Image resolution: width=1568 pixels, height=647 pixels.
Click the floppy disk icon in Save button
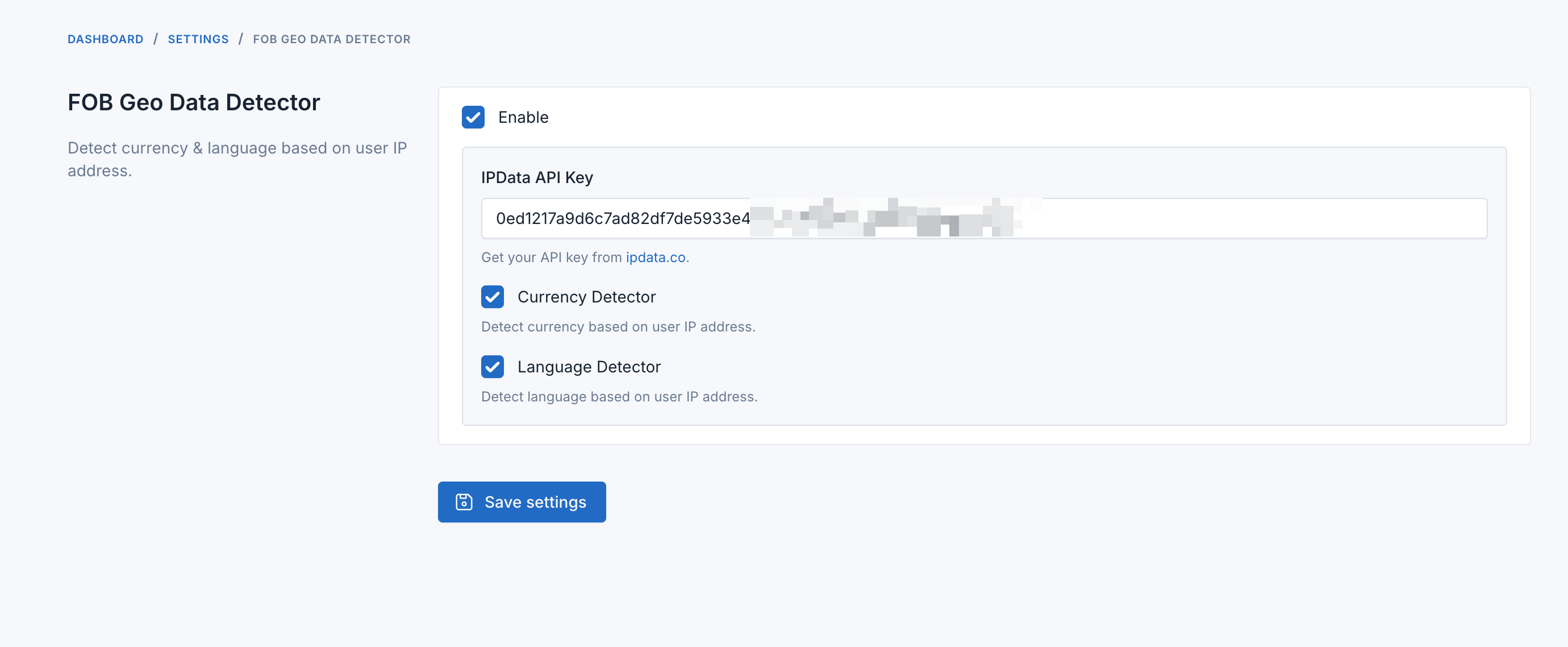(x=464, y=501)
